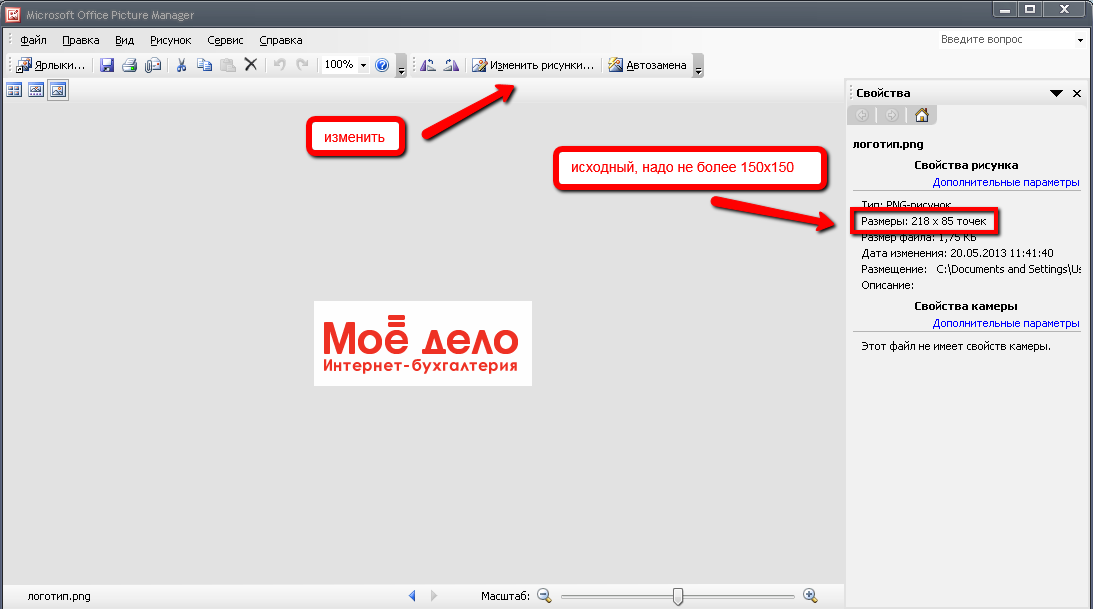Screen dimensions: 1093x609
Task: Open first Дополнительные параметры link under Свойства рисунка
Action: pos(1005,182)
